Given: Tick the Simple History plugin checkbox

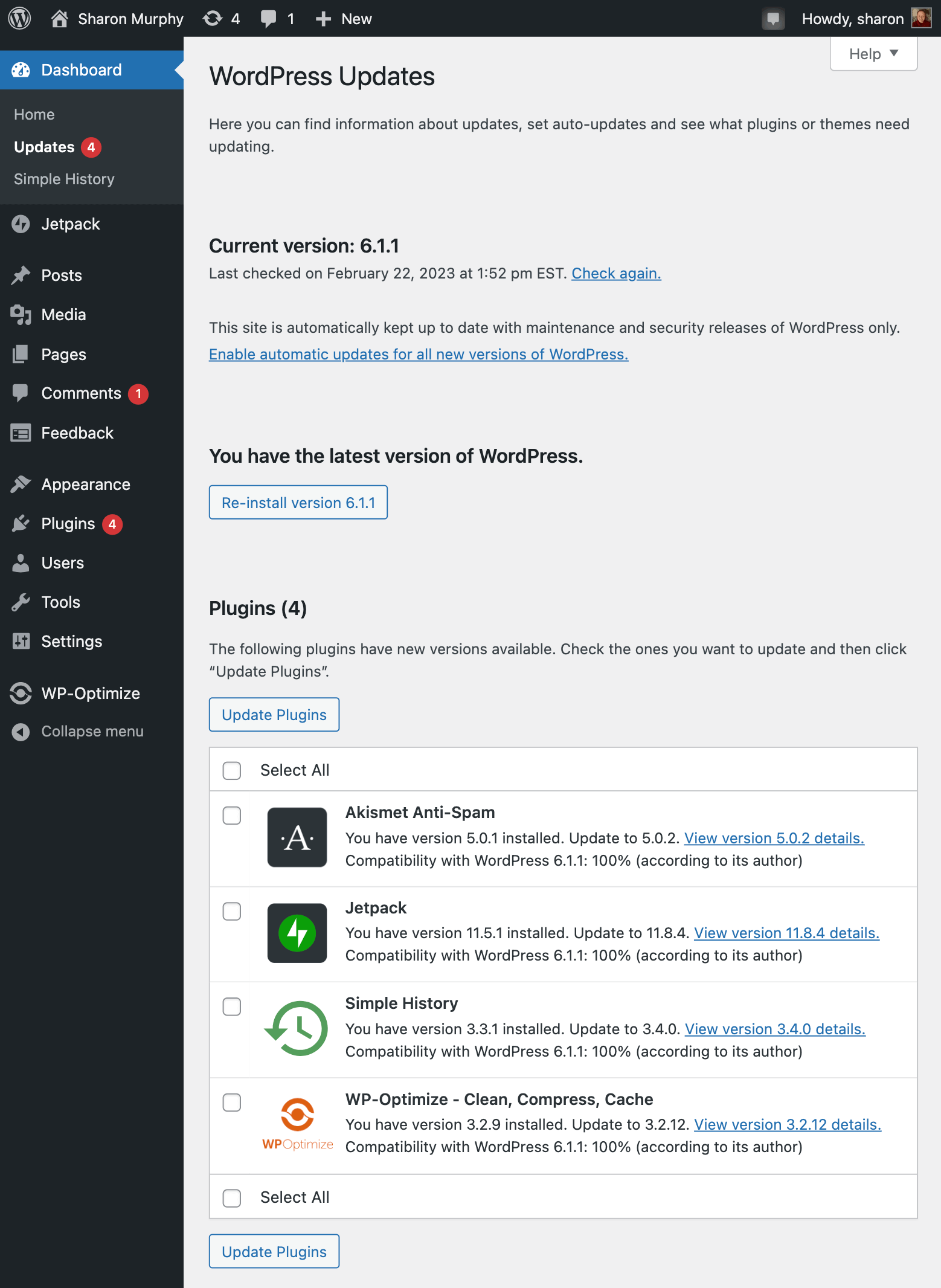Looking at the screenshot, I should click(232, 1006).
